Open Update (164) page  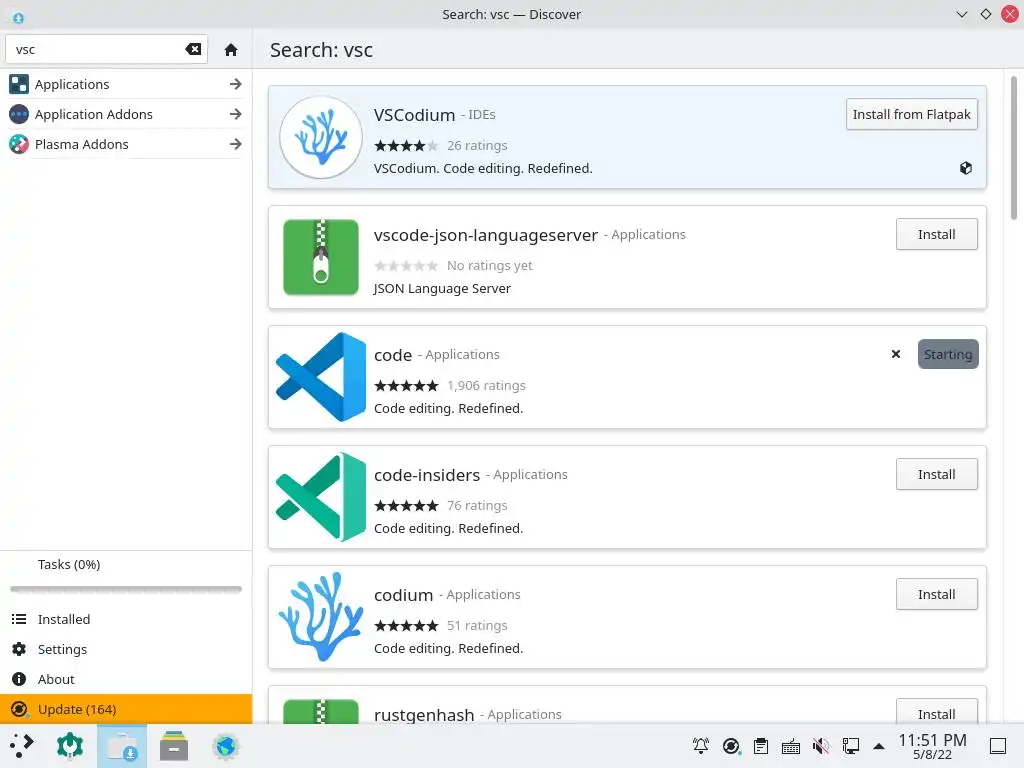(x=126, y=709)
